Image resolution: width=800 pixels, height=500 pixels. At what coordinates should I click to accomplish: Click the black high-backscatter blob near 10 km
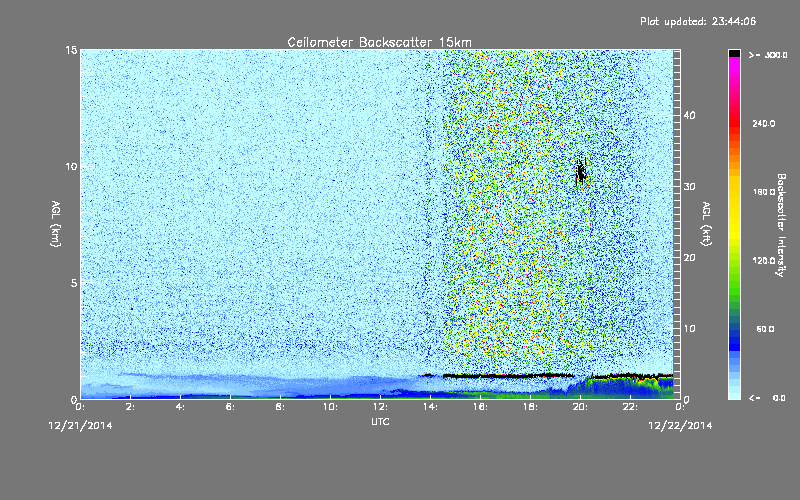click(581, 172)
